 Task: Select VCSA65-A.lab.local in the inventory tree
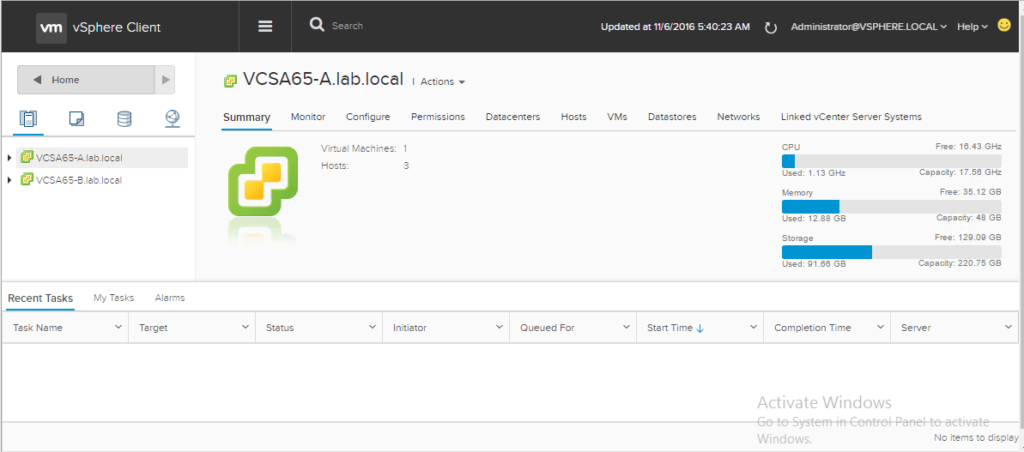pyautogui.click(x=79, y=157)
